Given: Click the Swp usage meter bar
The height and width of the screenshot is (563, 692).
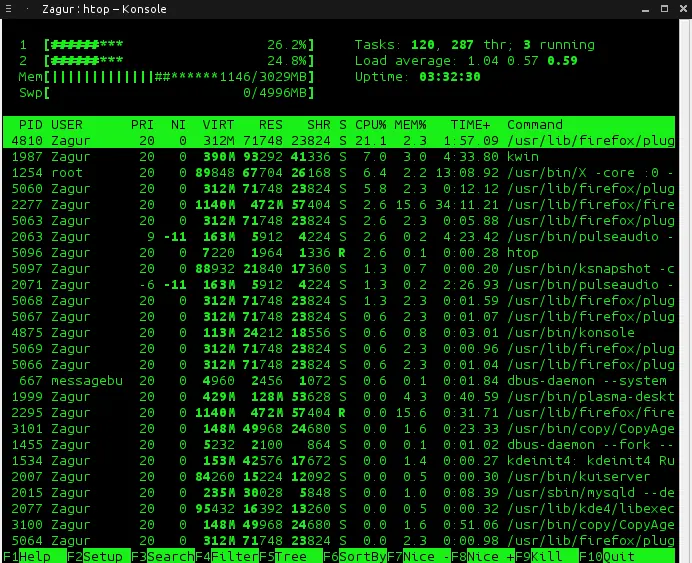Looking at the screenshot, I should click(x=179, y=93).
